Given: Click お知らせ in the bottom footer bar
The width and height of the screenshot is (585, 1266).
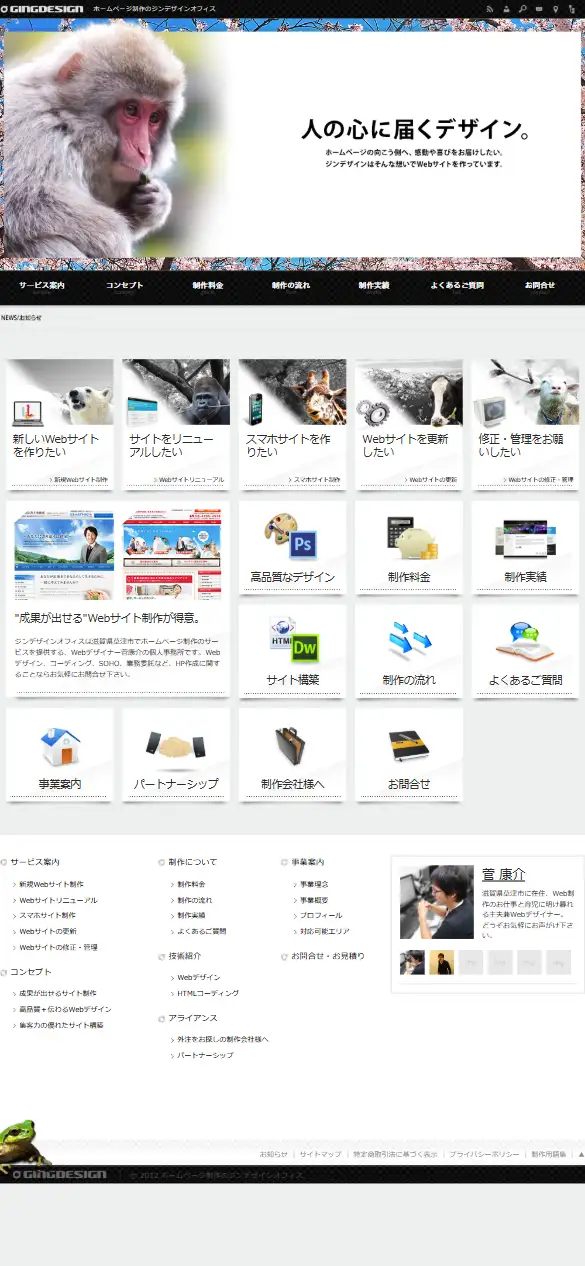Looking at the screenshot, I should point(274,1154).
